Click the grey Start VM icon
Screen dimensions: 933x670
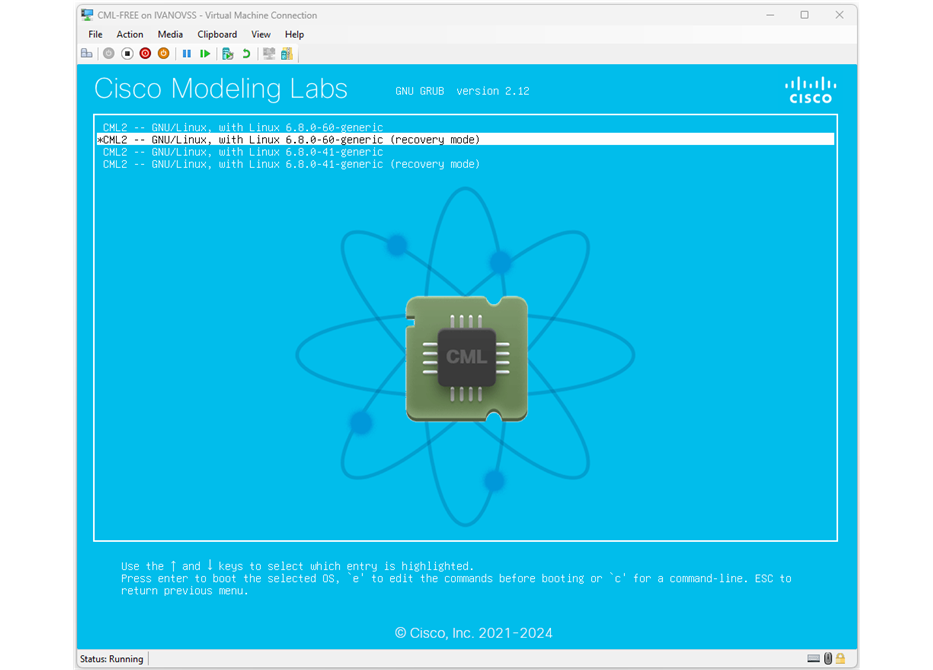coord(108,54)
